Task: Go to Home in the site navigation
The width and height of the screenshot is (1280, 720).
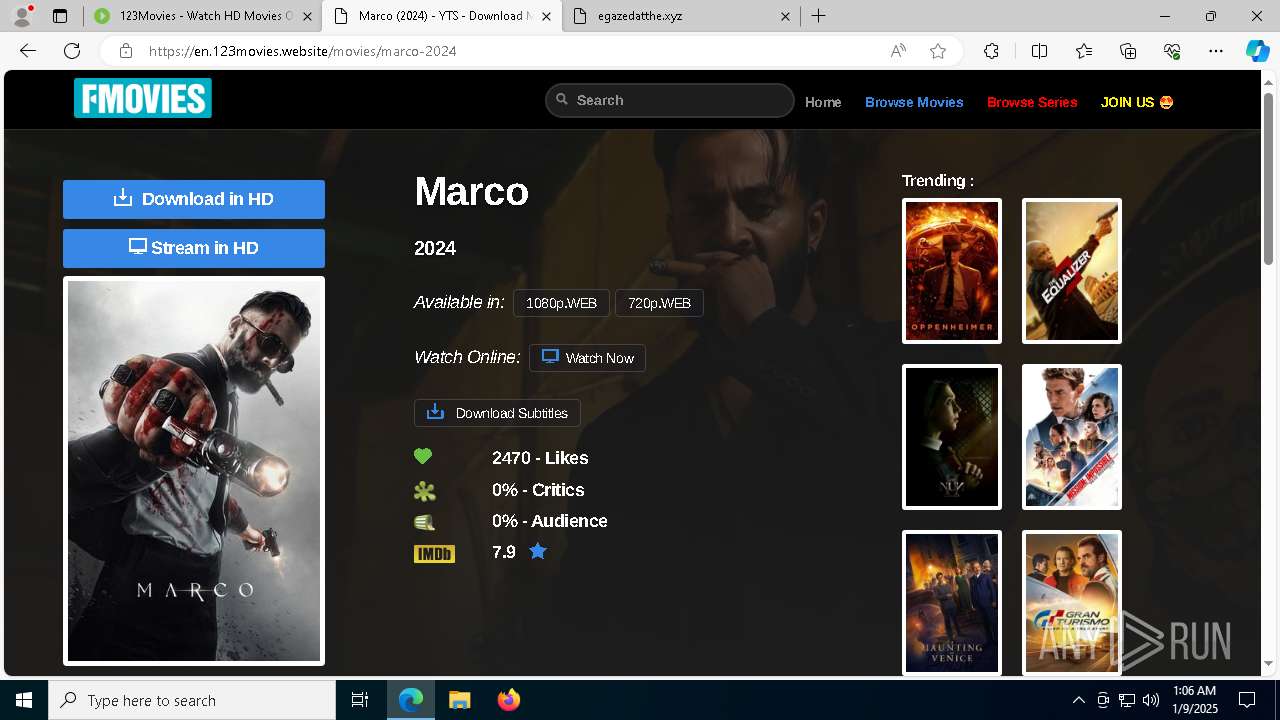Action: tap(823, 102)
